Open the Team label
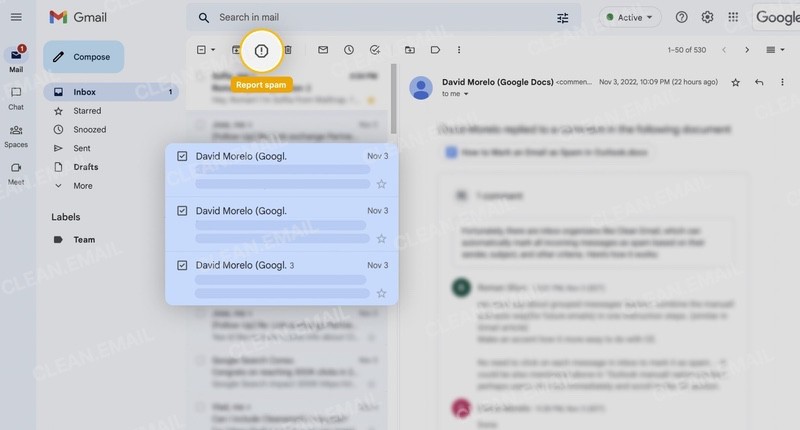Viewport: 800px width, 430px height. [84, 240]
